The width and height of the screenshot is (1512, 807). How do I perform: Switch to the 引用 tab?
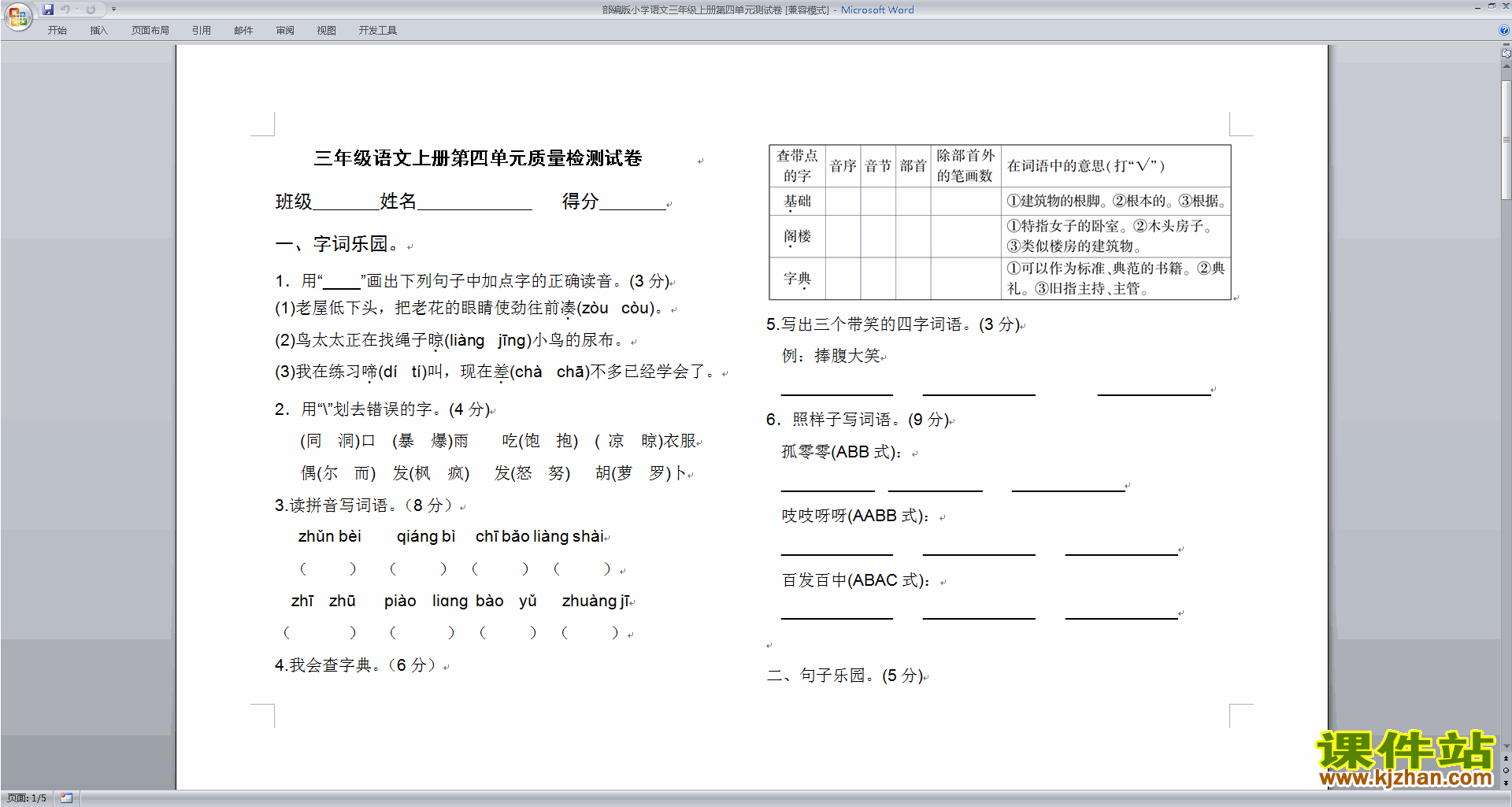pyautogui.click(x=202, y=31)
